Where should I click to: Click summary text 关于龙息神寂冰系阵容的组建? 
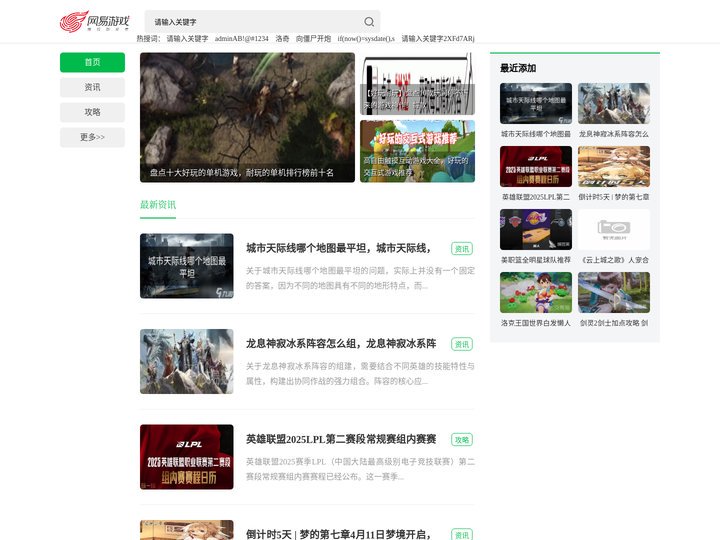(360, 374)
